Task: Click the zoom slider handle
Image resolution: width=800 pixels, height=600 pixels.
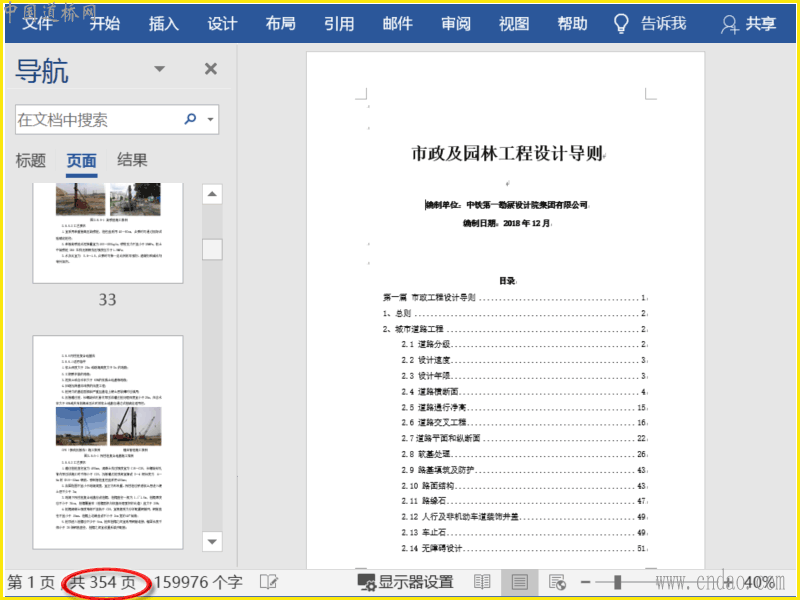Action: point(617,582)
